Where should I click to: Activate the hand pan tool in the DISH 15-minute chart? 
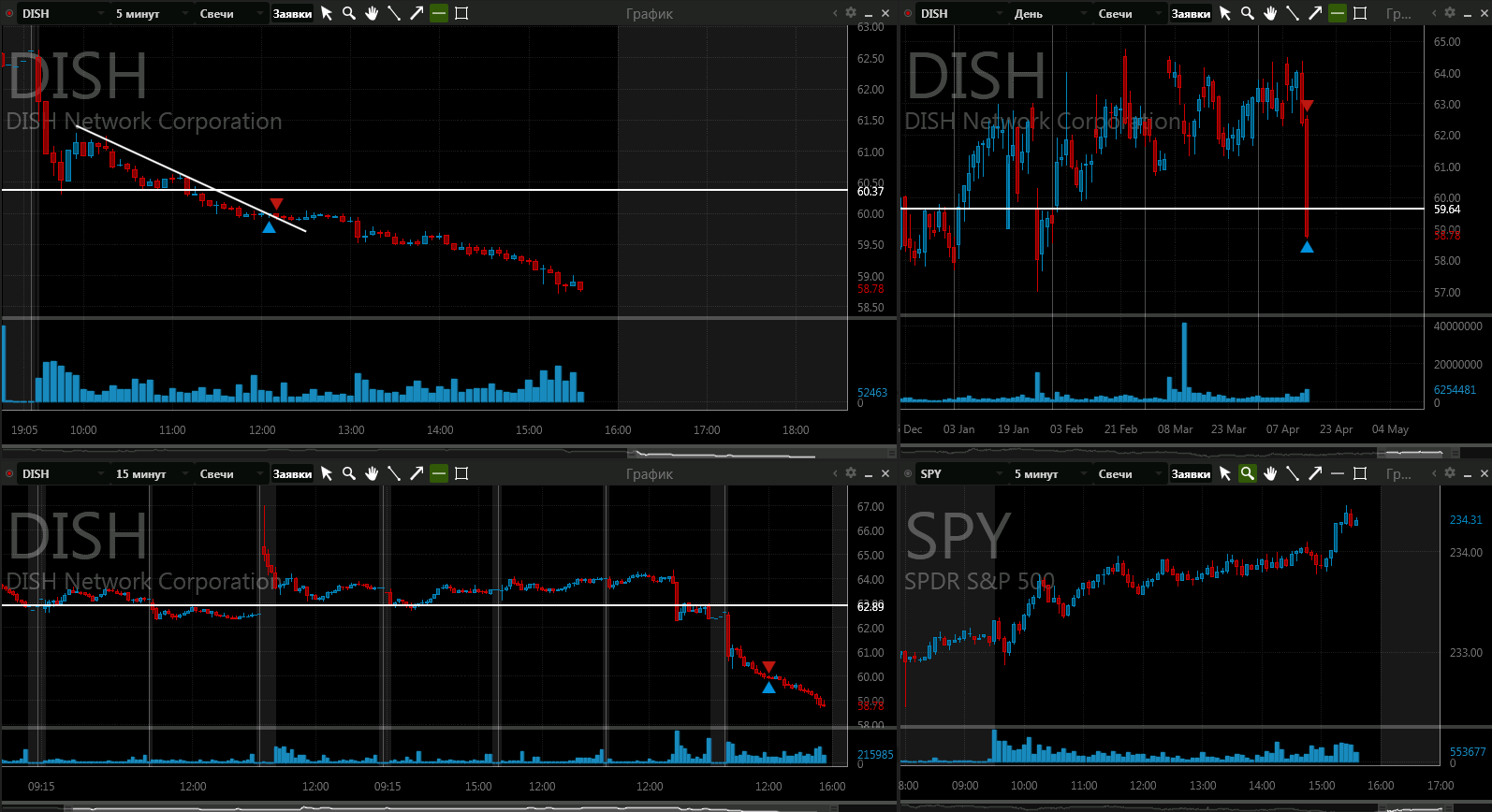[x=372, y=473]
